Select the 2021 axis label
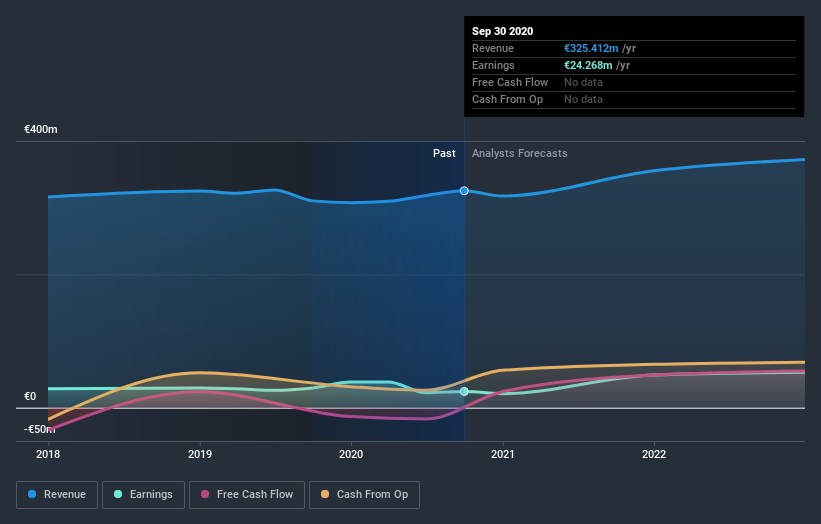The height and width of the screenshot is (524, 821). click(x=503, y=454)
